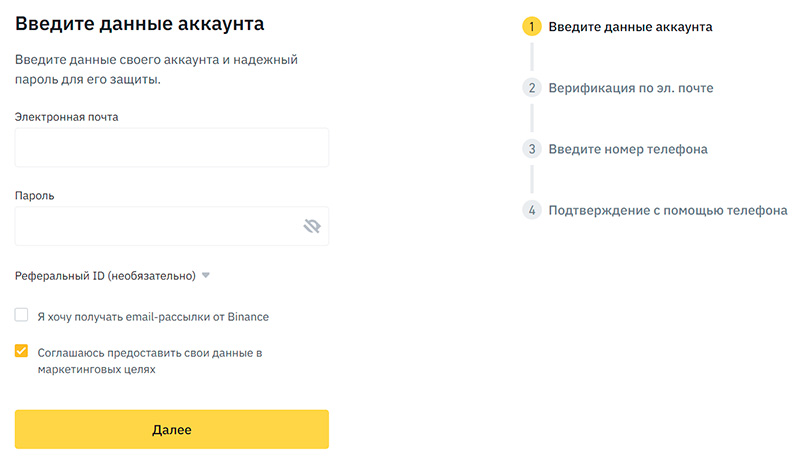Click the step 2 number circle
800x461 pixels.
pyautogui.click(x=532, y=88)
